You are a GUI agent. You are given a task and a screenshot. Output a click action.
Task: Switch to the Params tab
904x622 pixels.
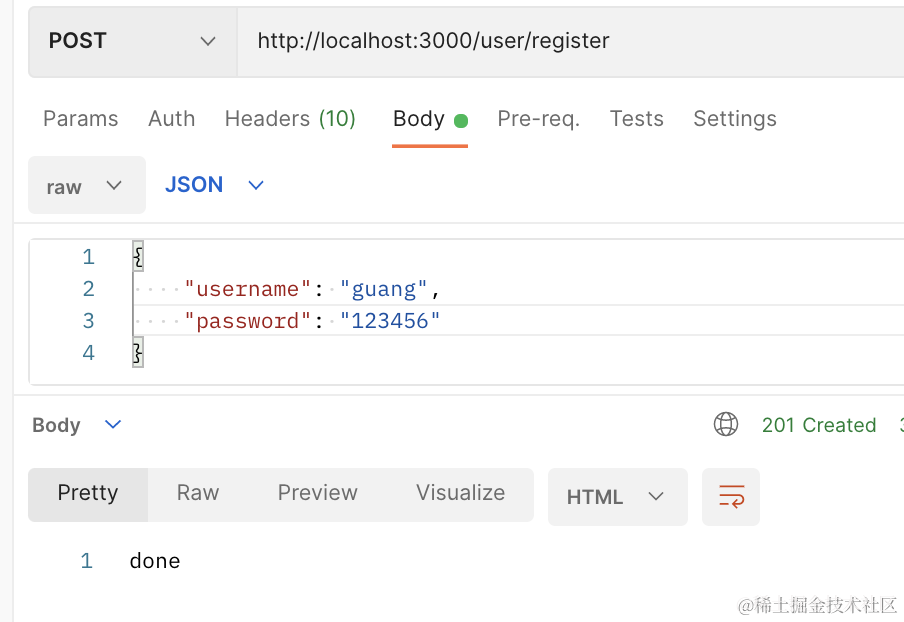coord(80,119)
